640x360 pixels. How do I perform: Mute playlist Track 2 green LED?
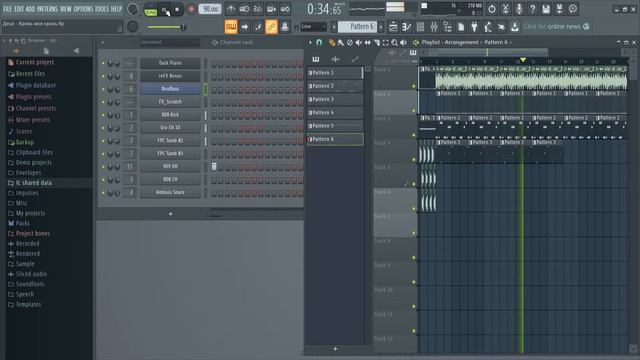click(x=413, y=111)
